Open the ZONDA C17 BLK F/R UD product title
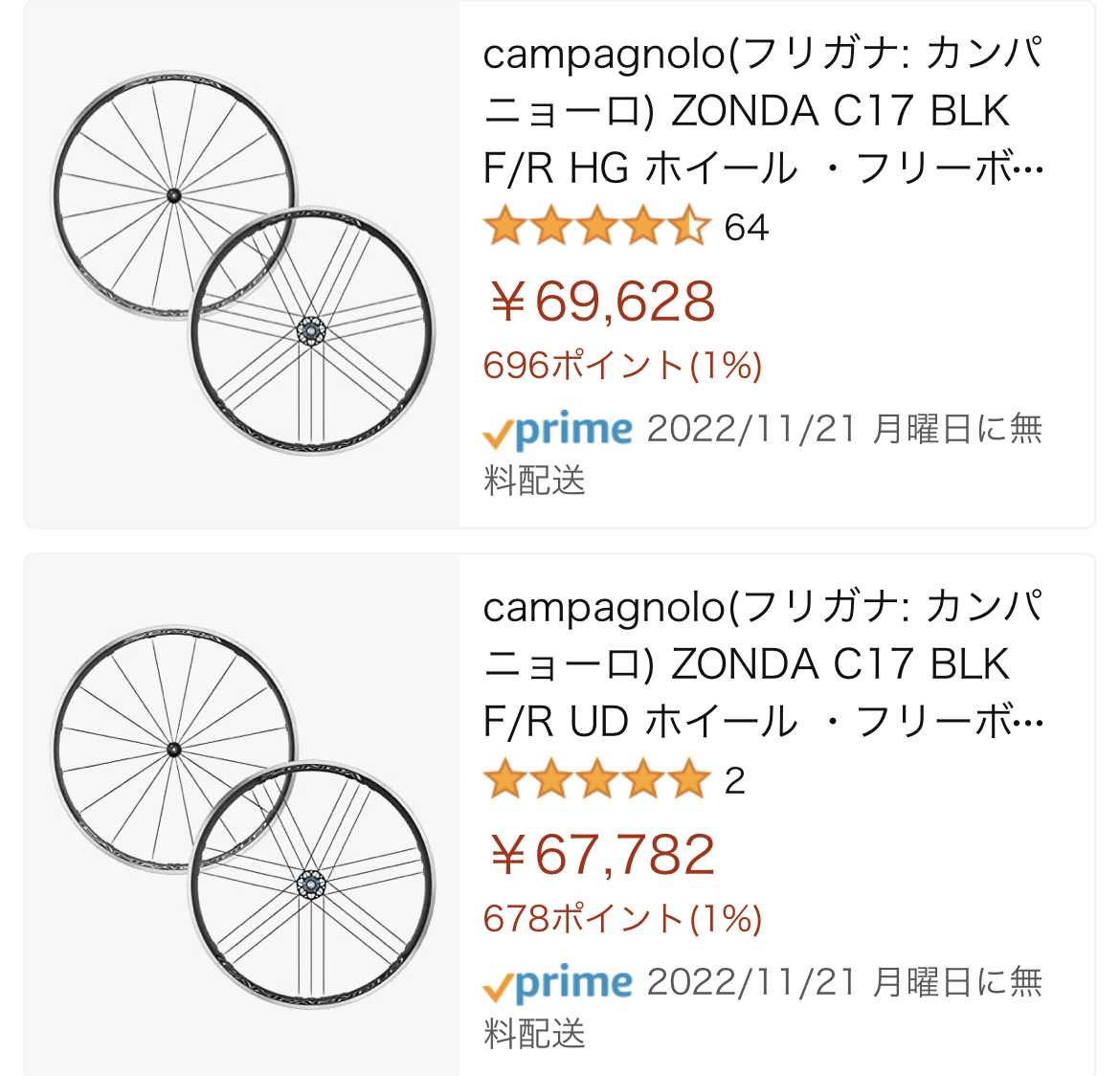Image resolution: width=1120 pixels, height=1076 pixels. (x=762, y=664)
